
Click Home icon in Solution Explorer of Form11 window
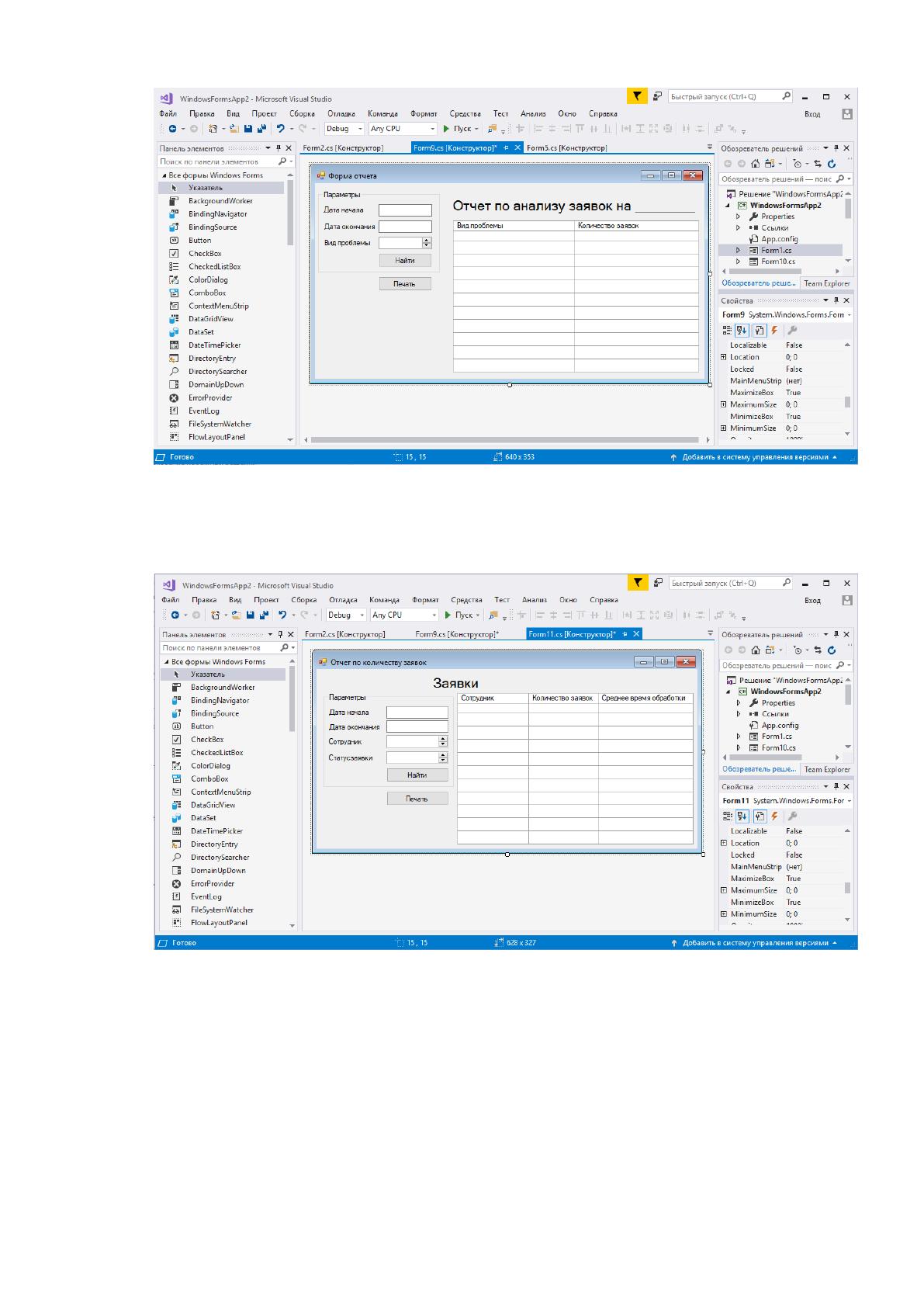[756, 650]
